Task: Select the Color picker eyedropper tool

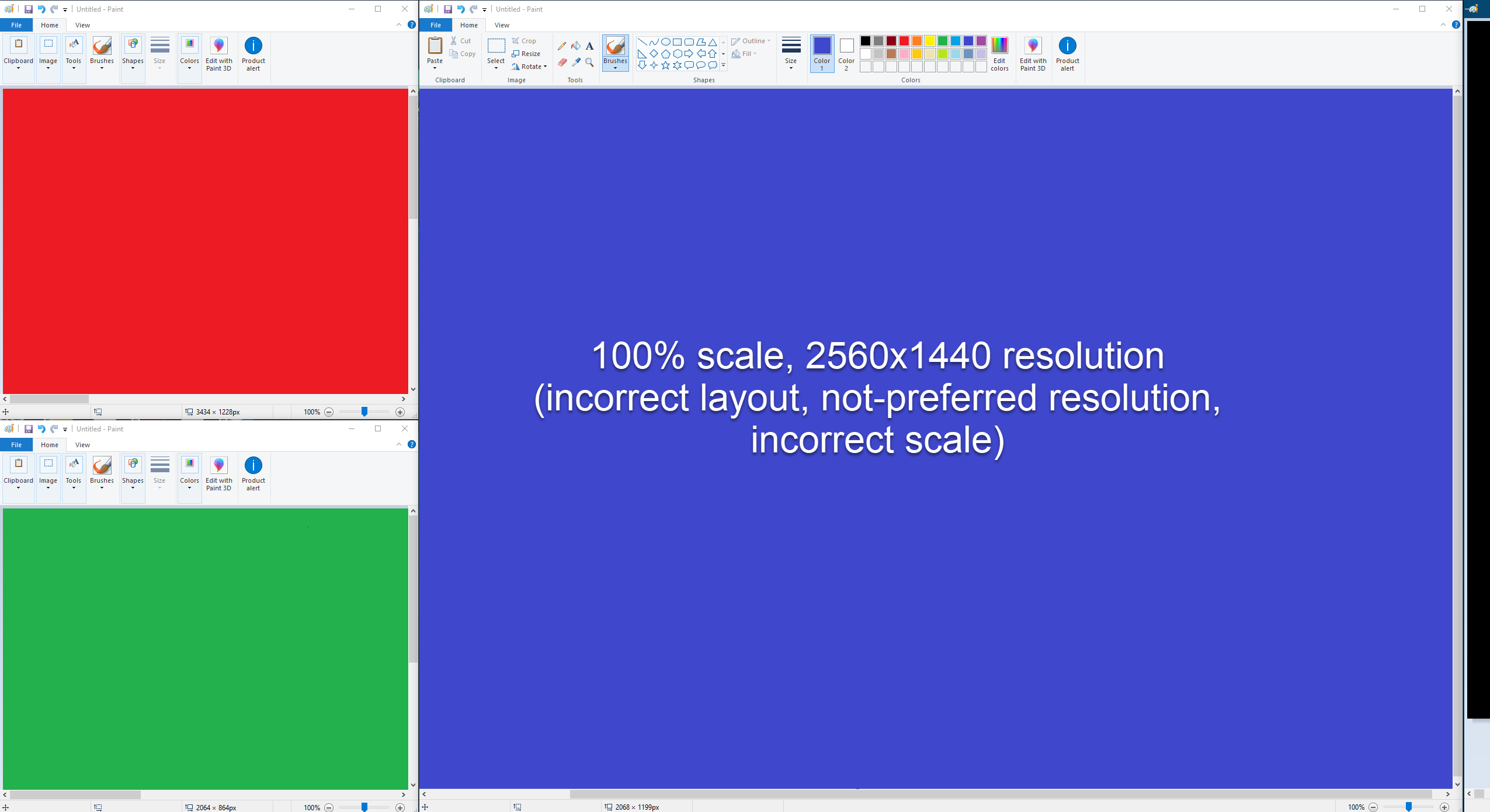Action: [x=575, y=62]
